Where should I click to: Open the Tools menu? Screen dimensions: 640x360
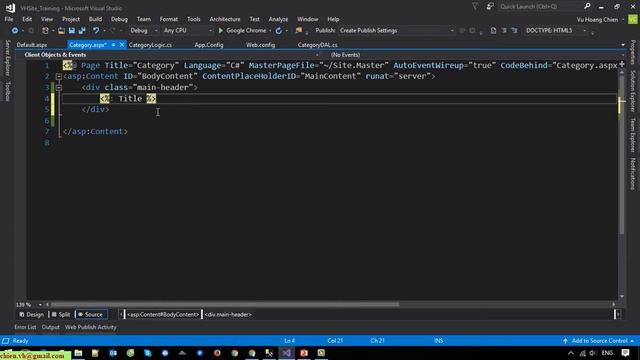click(193, 19)
